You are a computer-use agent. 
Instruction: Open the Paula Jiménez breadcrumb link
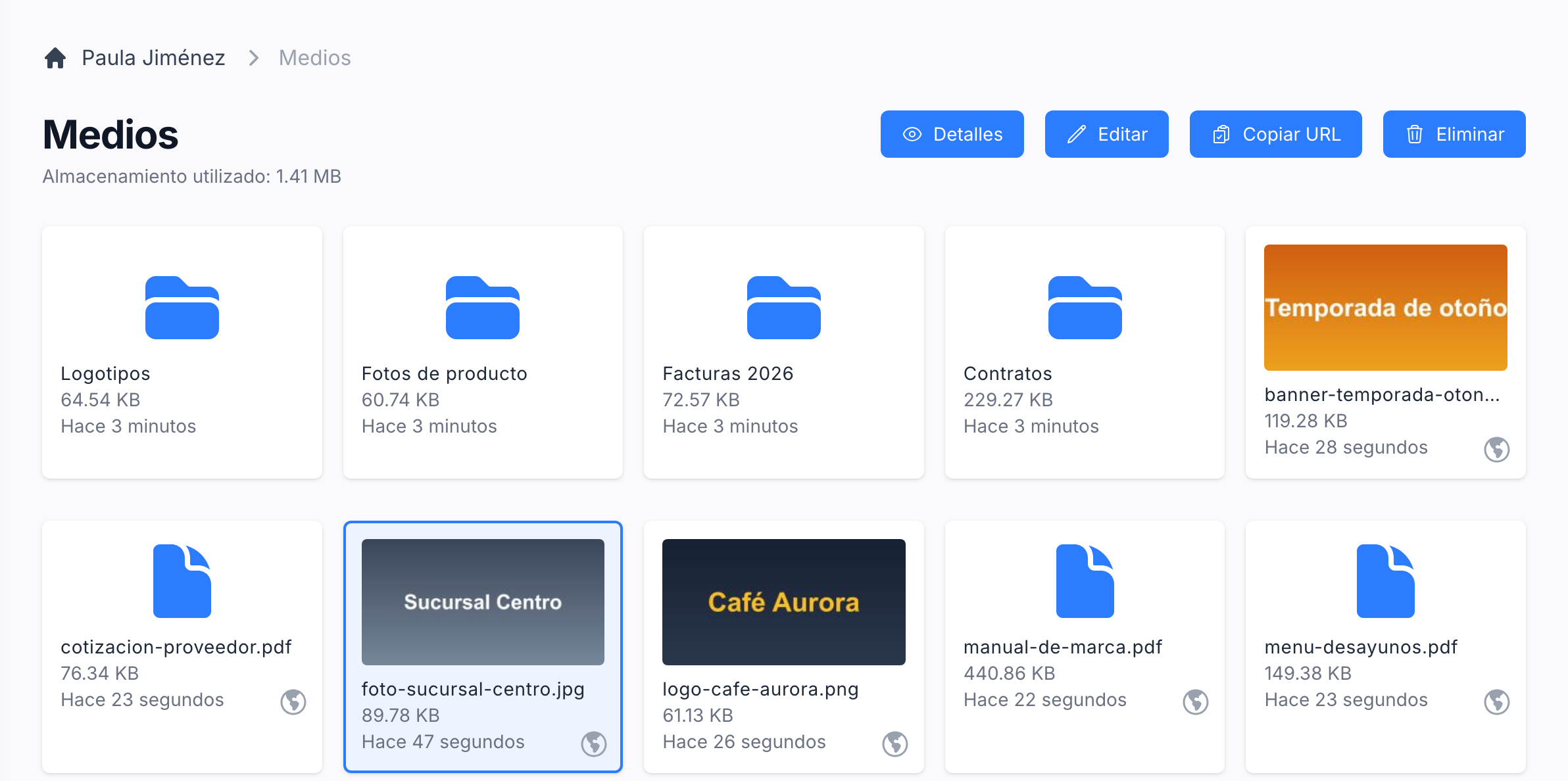(x=153, y=58)
